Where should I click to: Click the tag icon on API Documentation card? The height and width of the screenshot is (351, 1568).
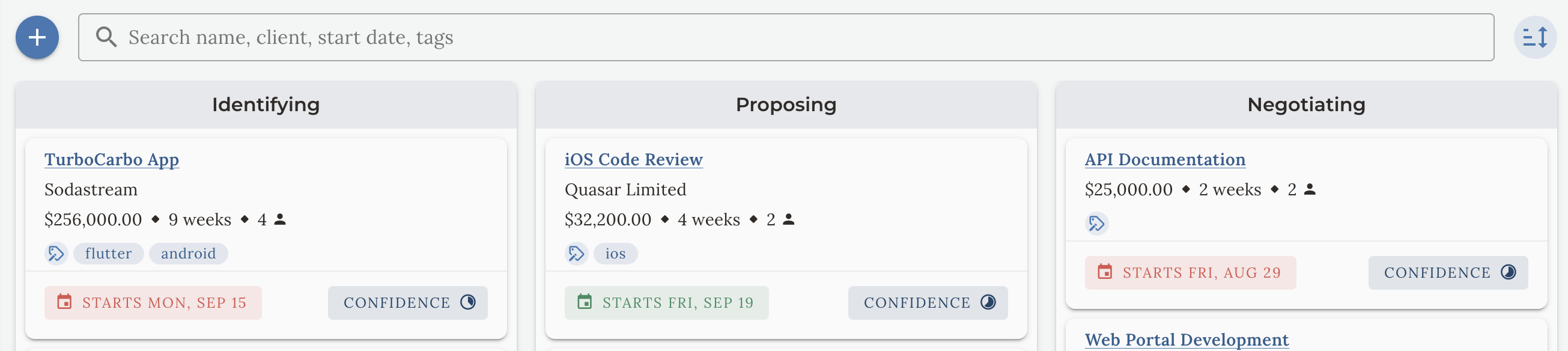1096,224
